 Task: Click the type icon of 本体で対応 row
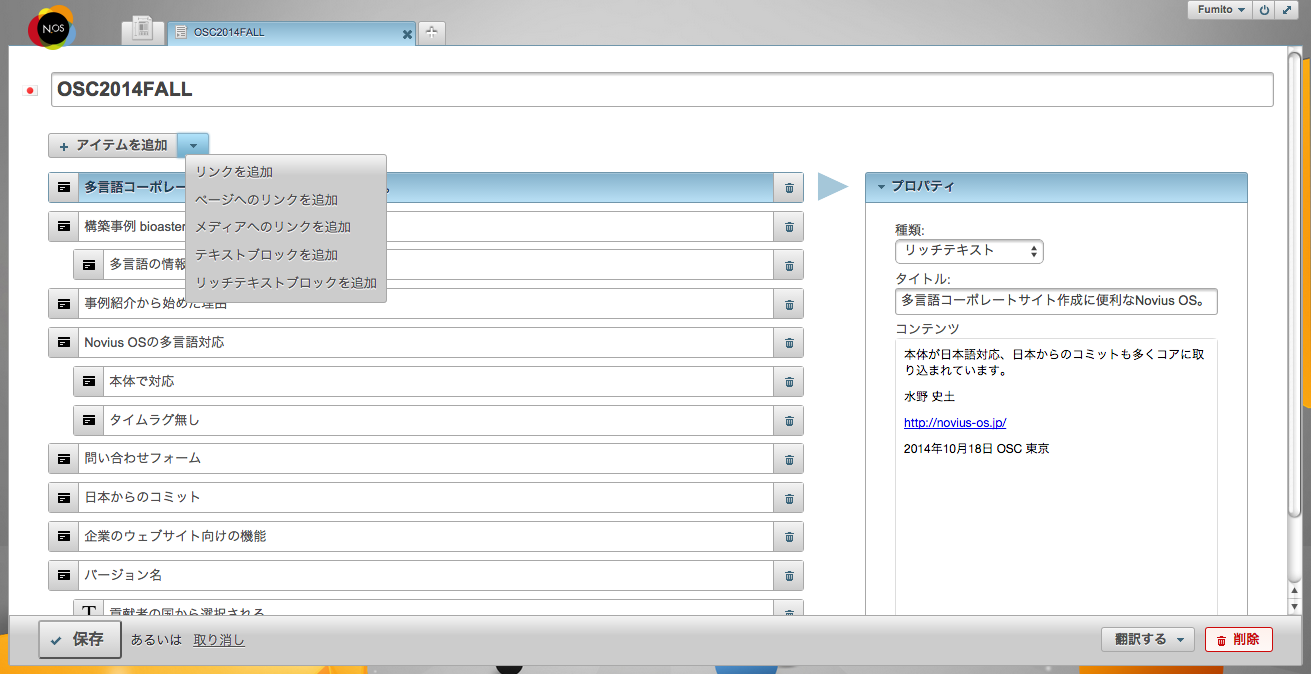pos(89,381)
